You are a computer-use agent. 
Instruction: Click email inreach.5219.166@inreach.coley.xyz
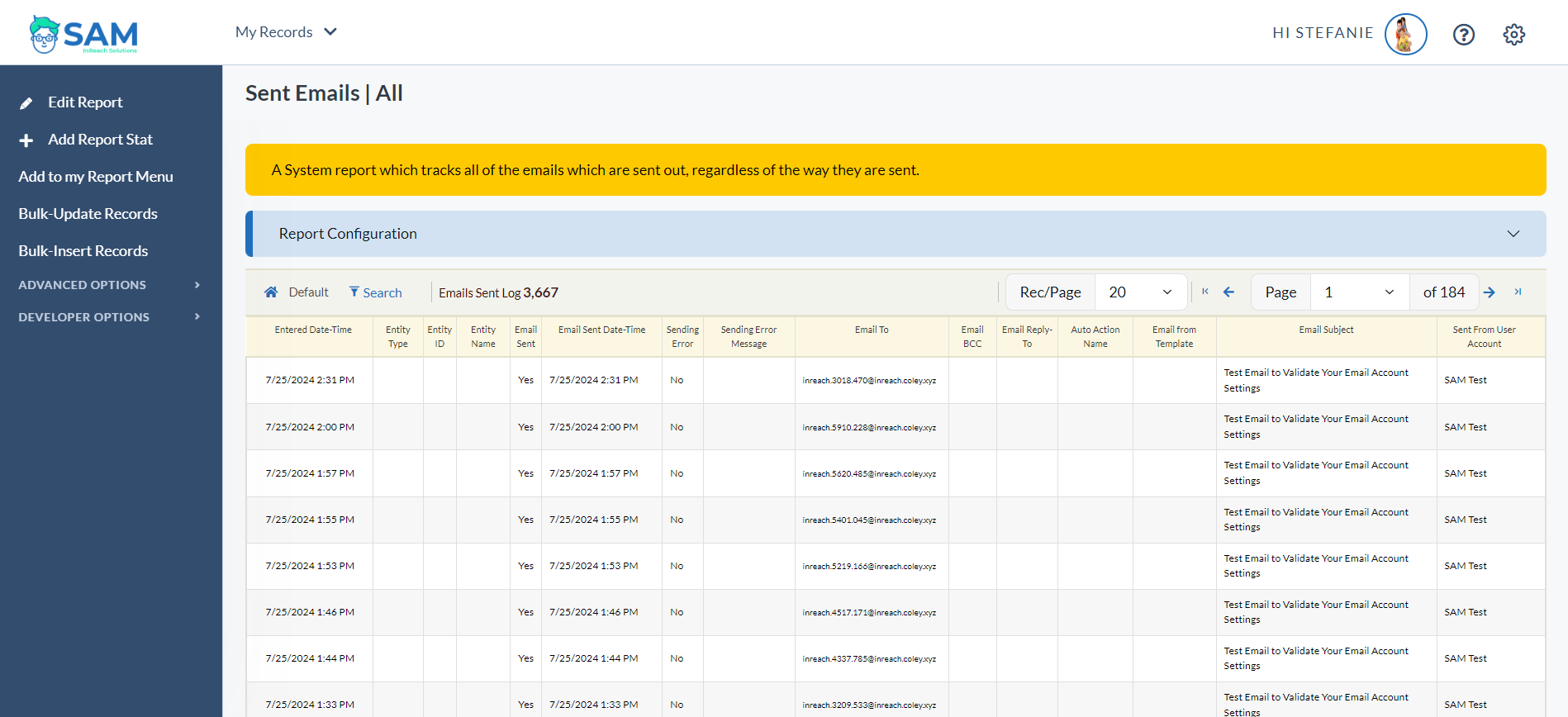(869, 567)
